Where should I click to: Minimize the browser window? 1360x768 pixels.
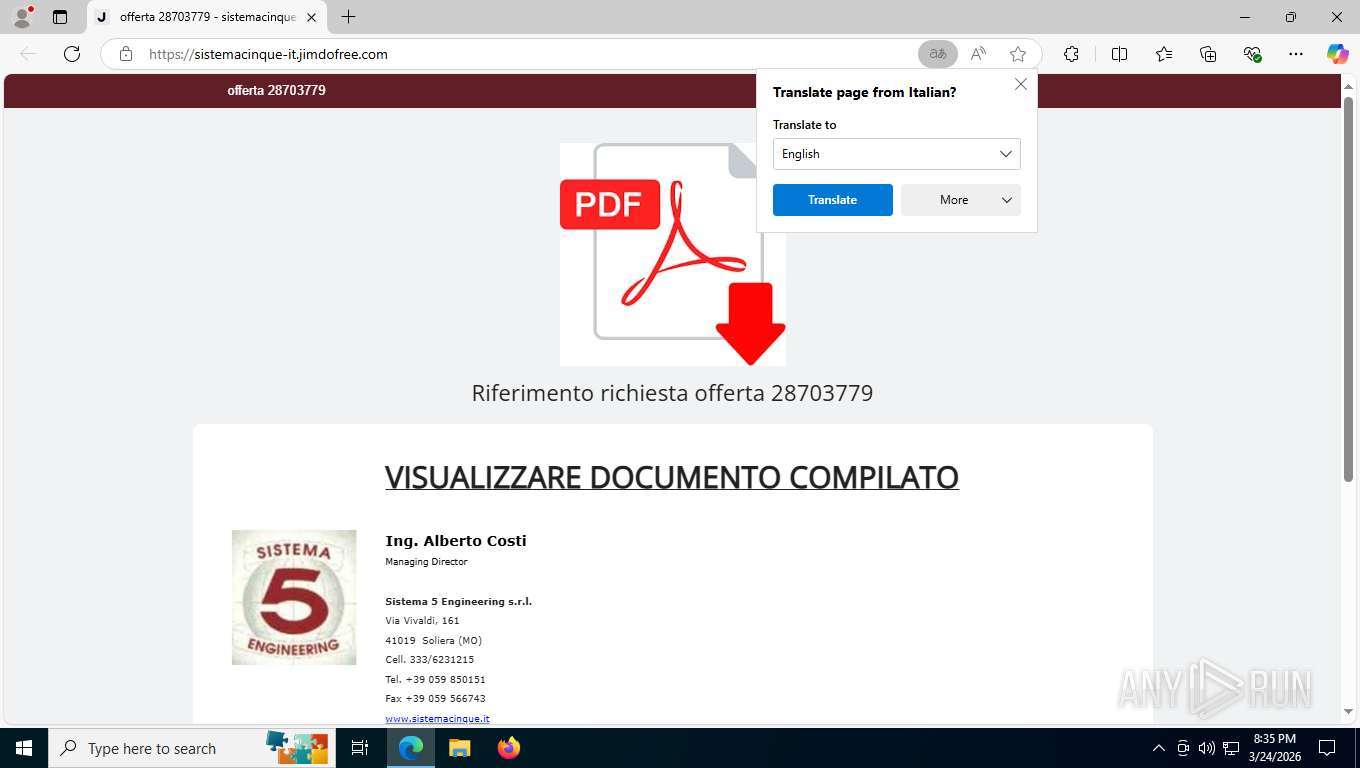pos(1245,17)
